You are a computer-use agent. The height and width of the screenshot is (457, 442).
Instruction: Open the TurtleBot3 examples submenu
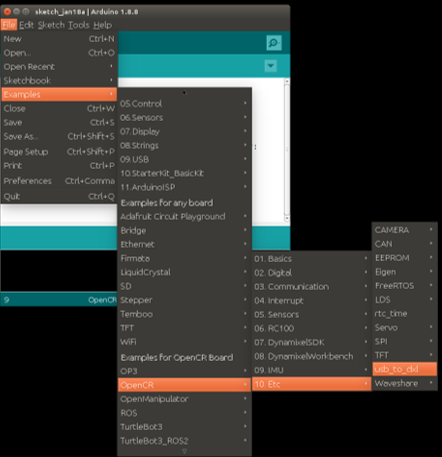[185, 427]
